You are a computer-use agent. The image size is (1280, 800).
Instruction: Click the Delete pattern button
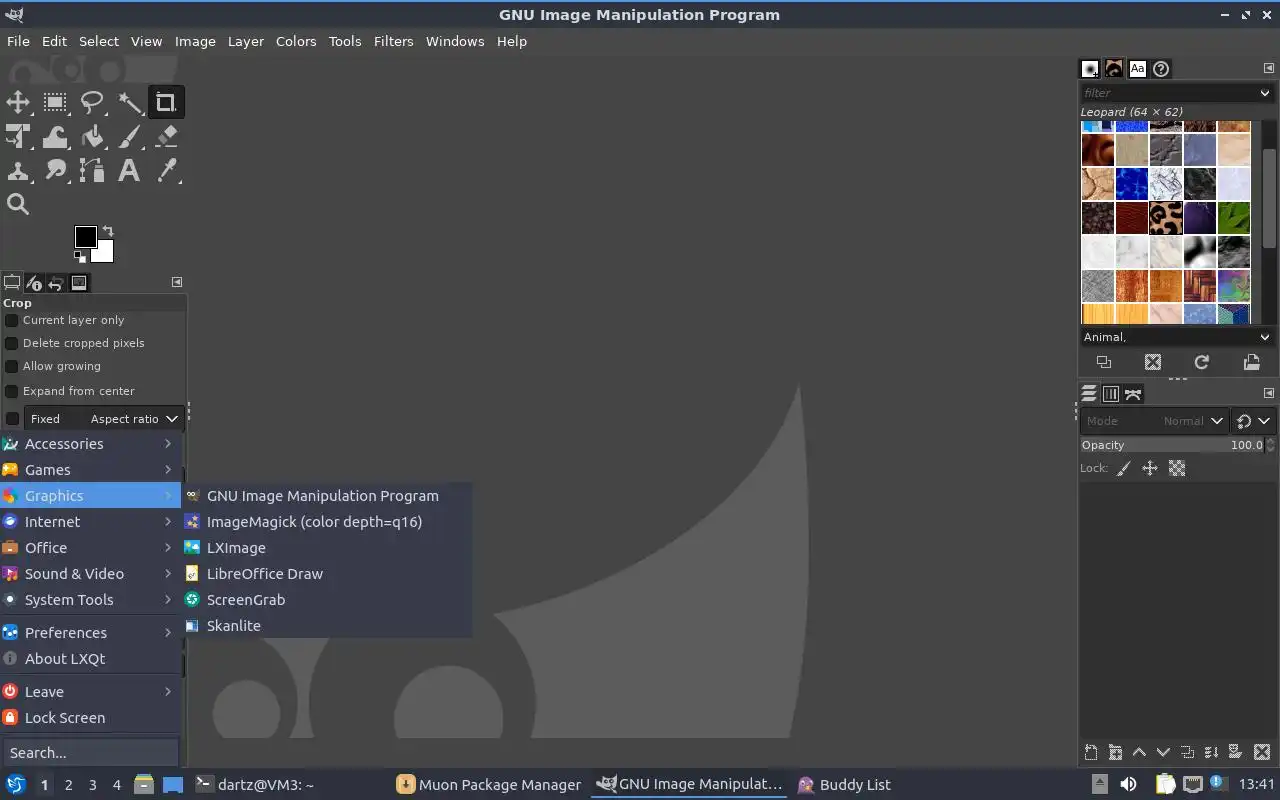1153,362
